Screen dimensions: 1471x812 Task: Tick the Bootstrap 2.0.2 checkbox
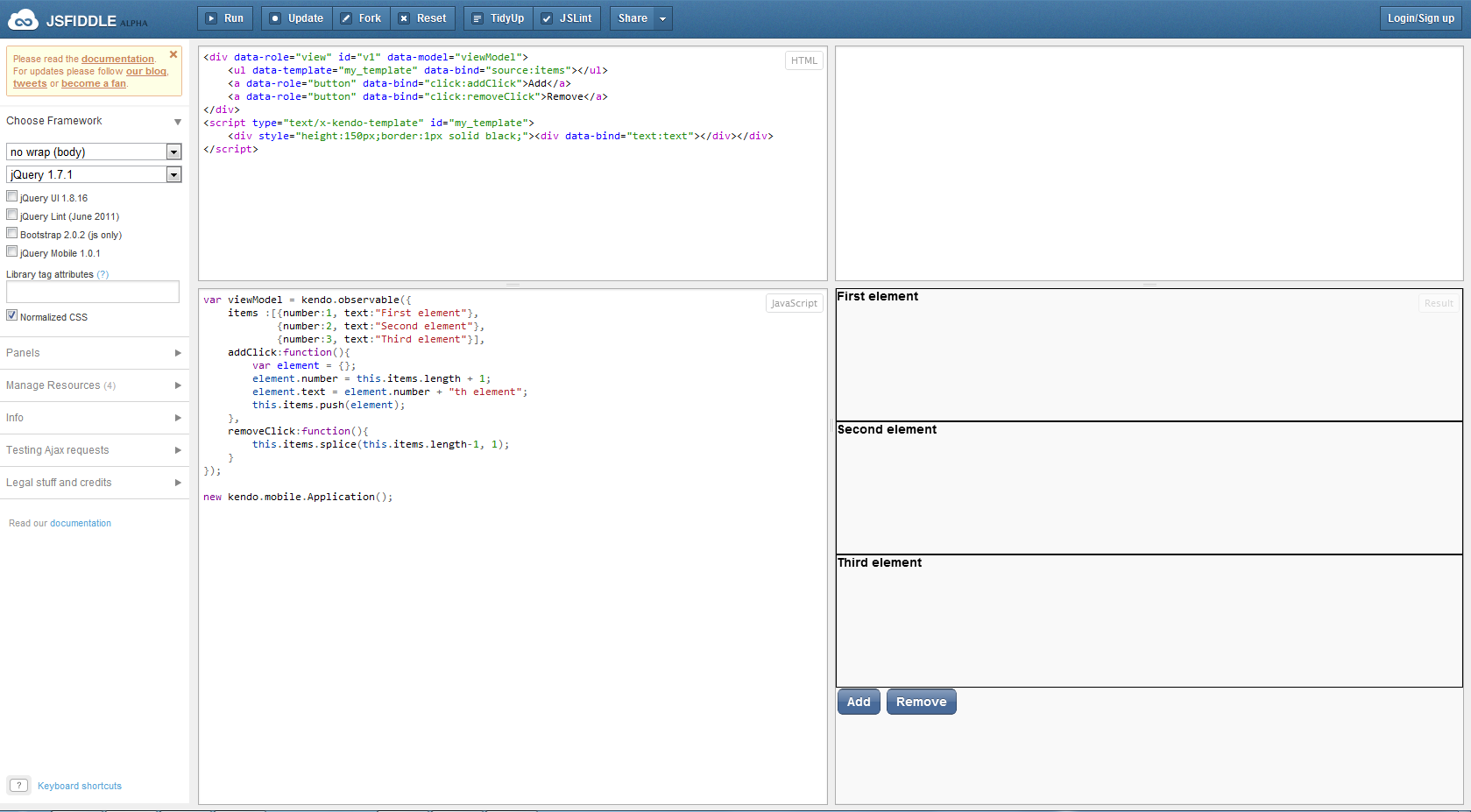12,234
